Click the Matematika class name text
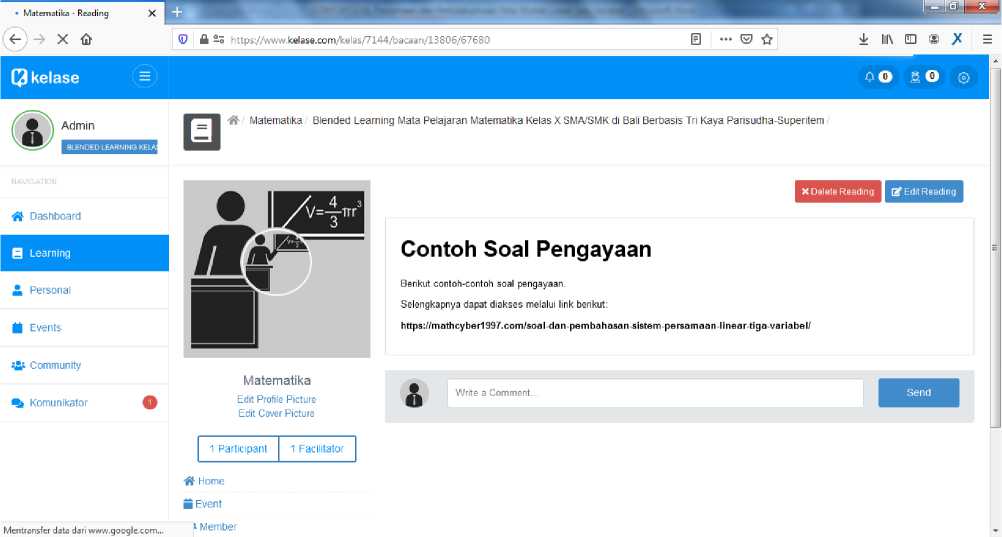The image size is (1002, 537). pyautogui.click(x=277, y=380)
